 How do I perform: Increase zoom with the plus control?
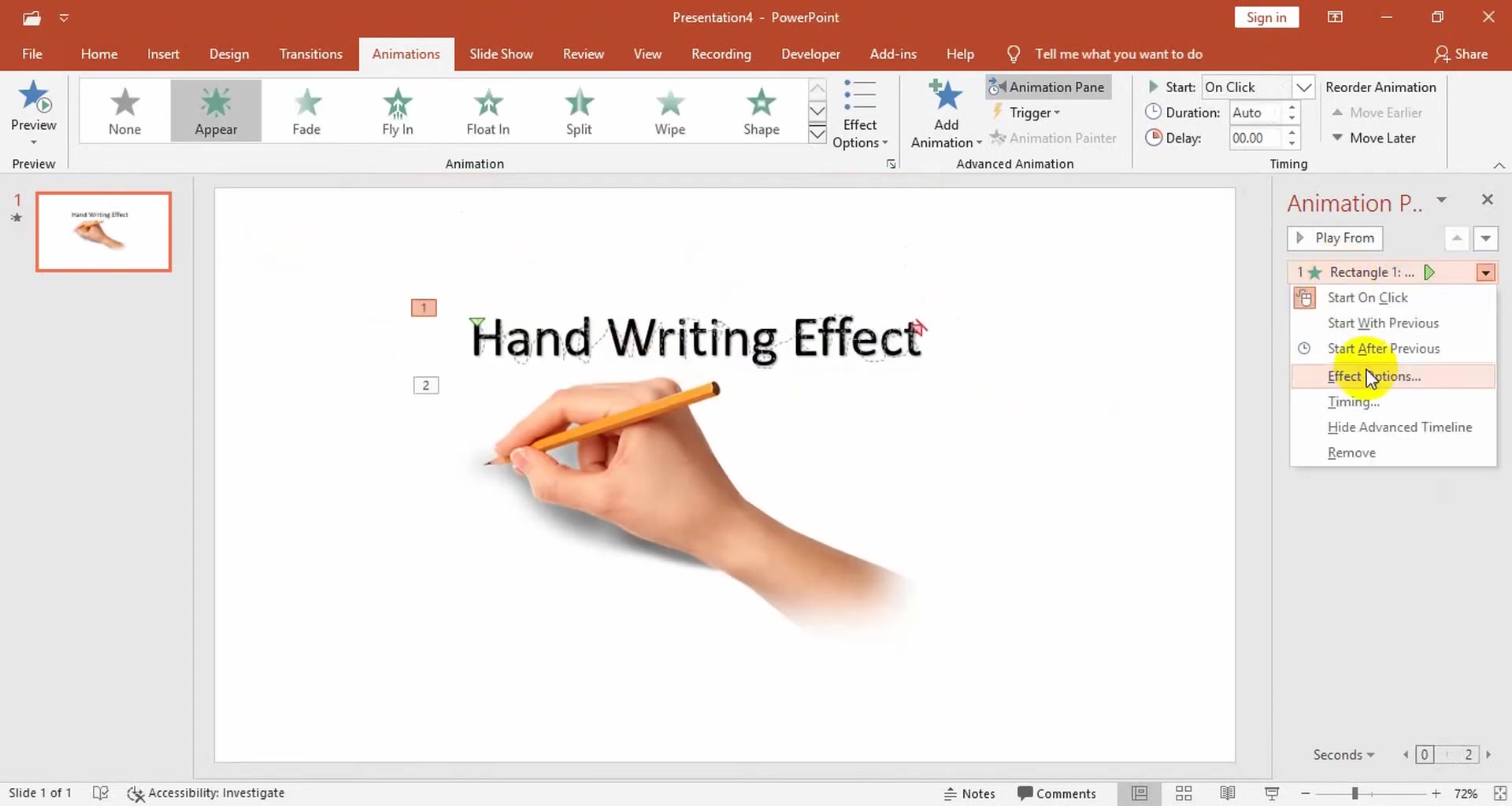click(x=1436, y=793)
